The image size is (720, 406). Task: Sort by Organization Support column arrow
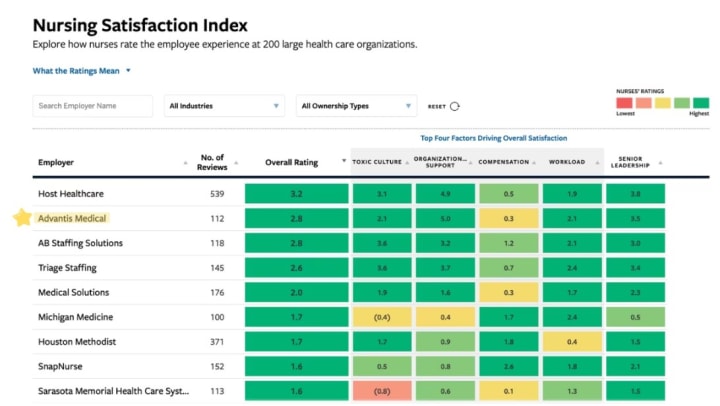471,163
